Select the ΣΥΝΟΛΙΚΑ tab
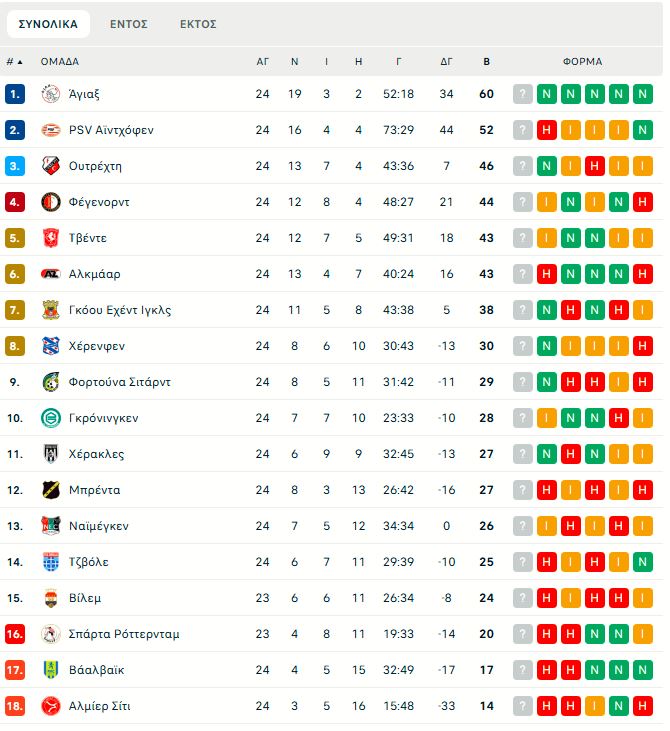 click(x=48, y=24)
